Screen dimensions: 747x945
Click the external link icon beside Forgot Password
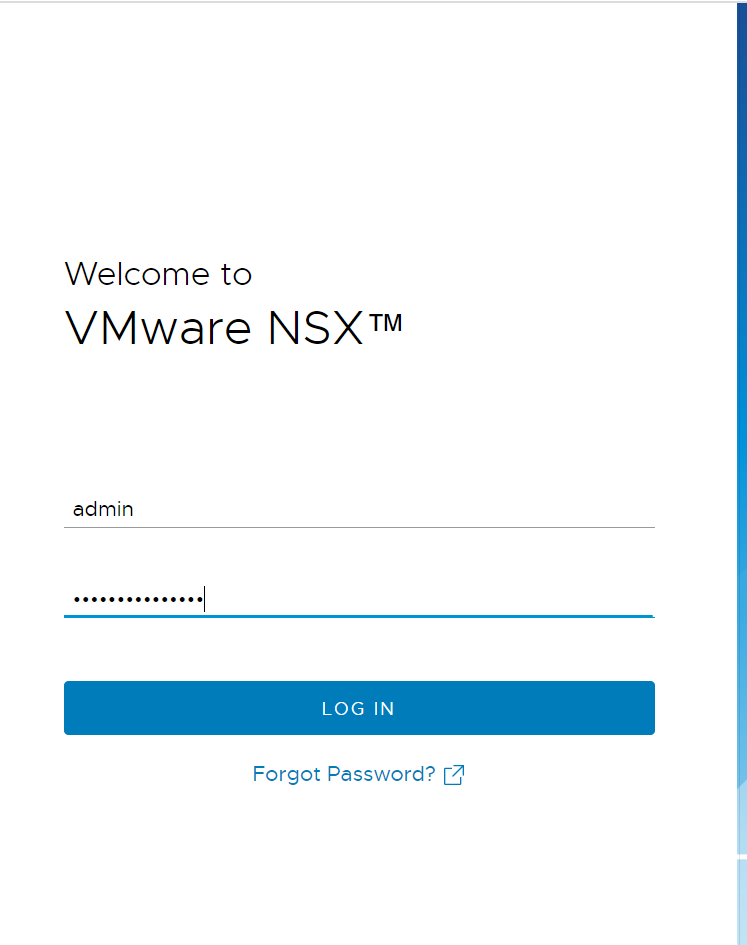point(454,775)
